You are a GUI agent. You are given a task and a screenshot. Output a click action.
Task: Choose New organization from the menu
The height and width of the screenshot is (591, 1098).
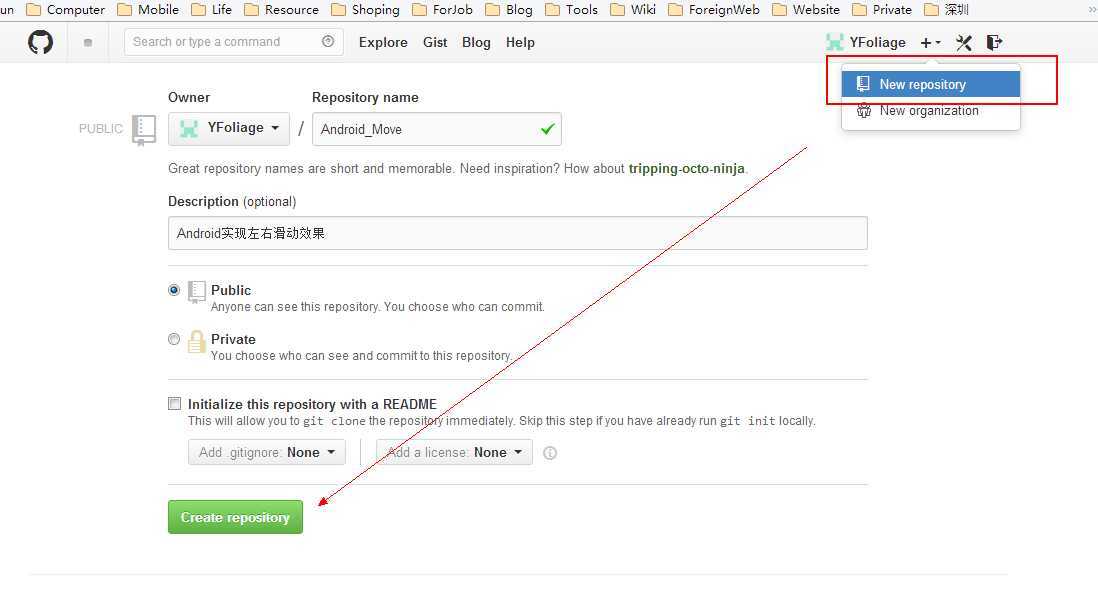[x=931, y=111]
